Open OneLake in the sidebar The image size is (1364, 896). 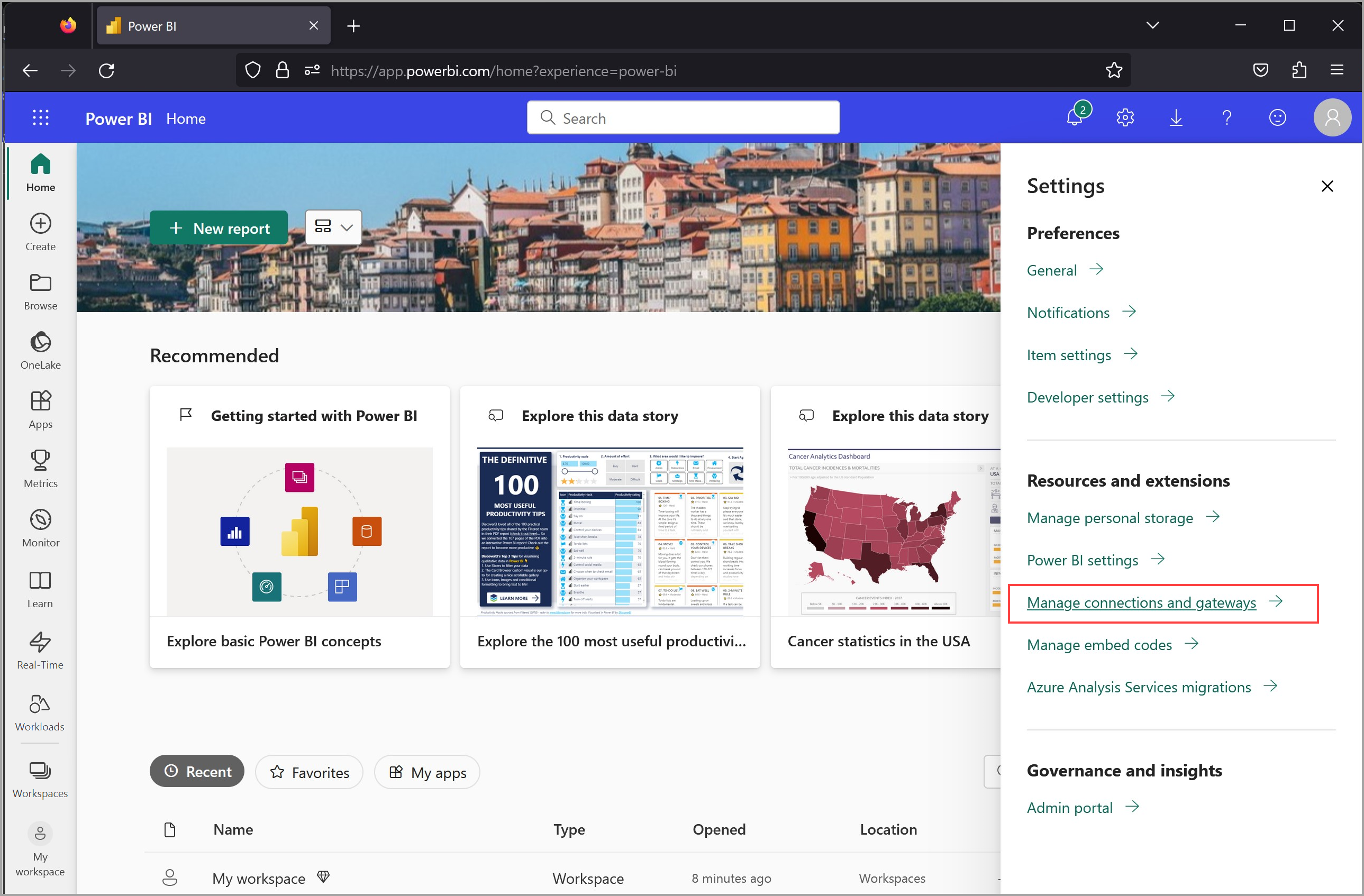coord(40,351)
